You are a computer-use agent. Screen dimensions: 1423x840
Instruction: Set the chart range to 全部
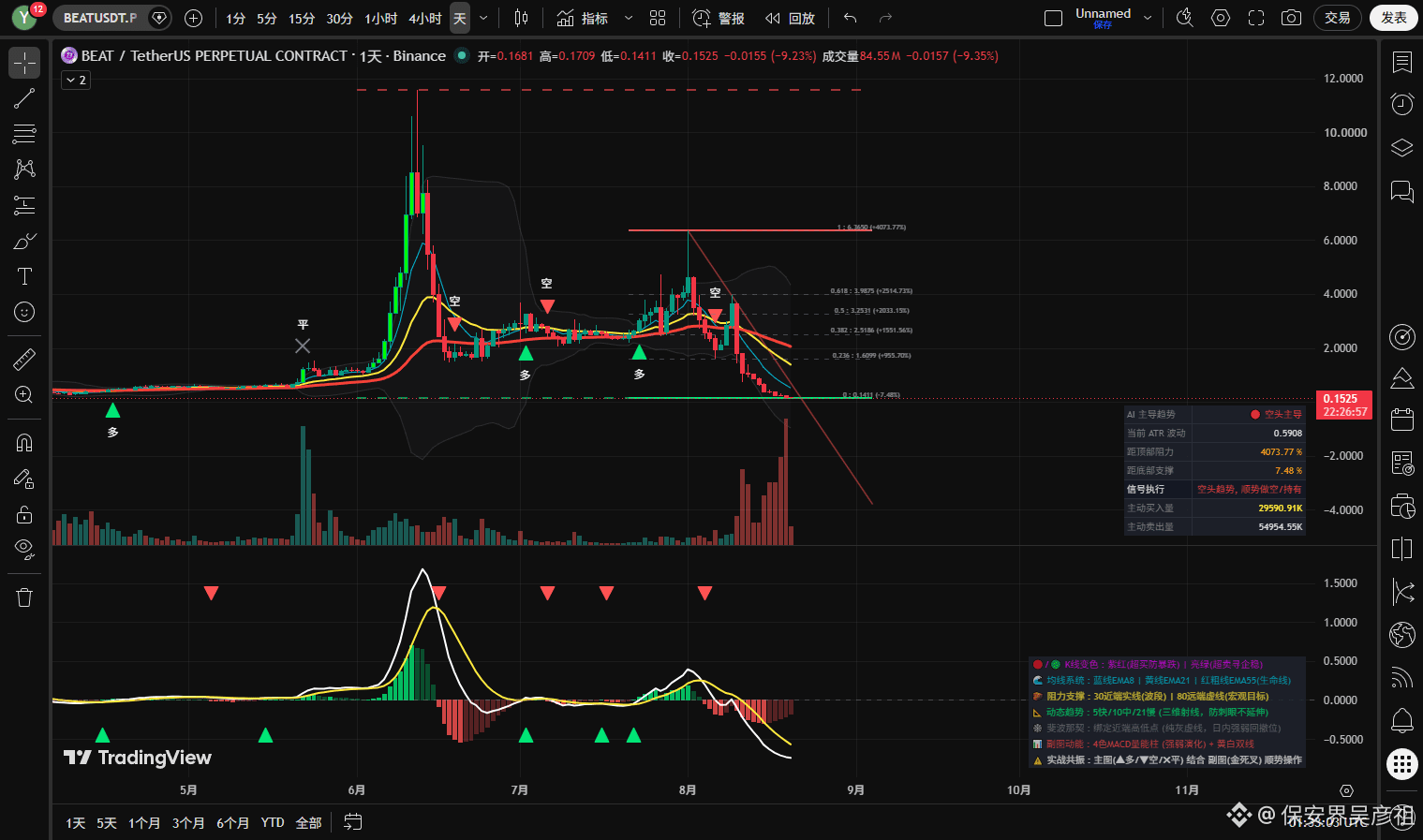(309, 823)
